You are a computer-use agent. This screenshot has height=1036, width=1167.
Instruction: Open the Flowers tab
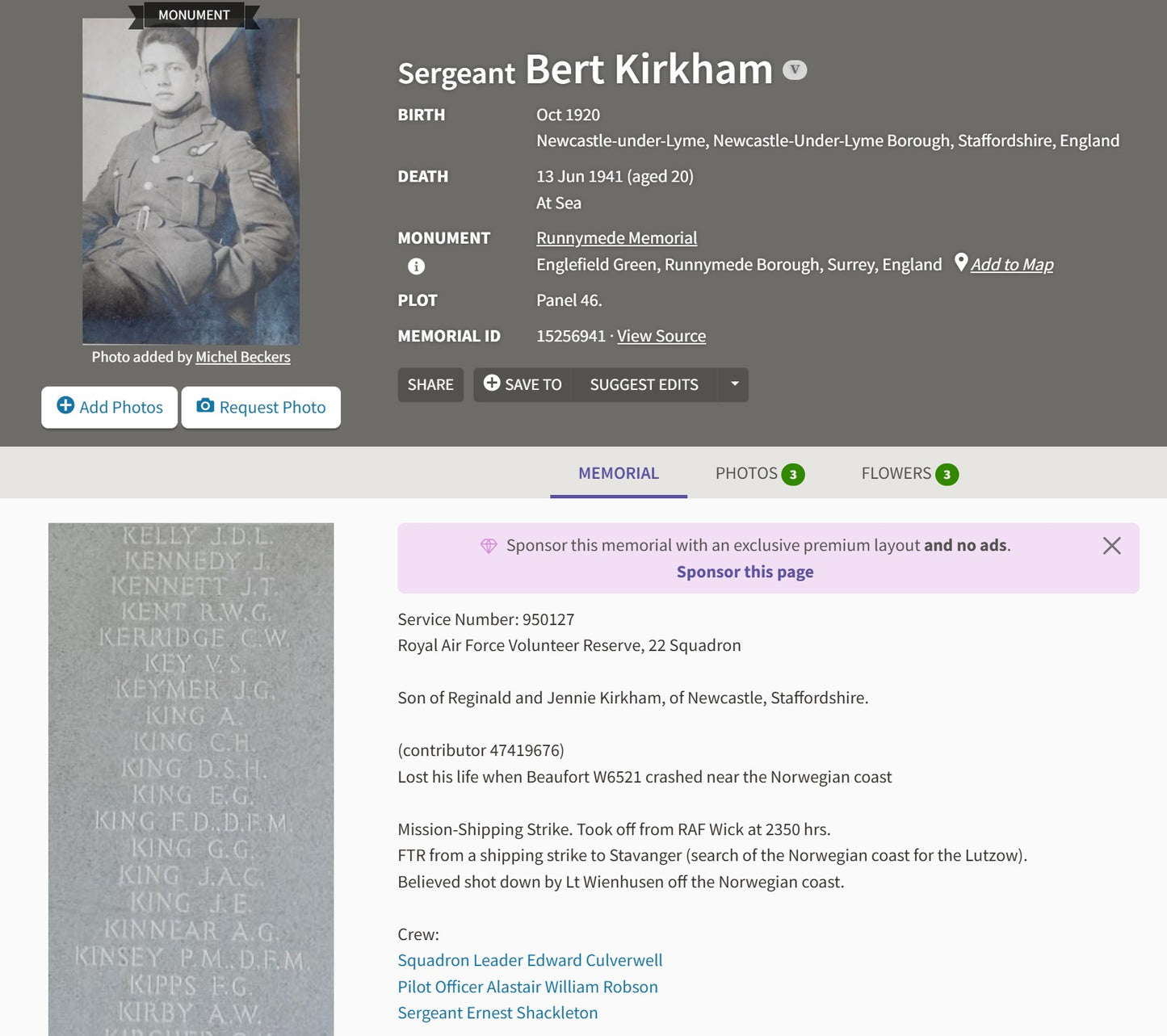tap(910, 473)
